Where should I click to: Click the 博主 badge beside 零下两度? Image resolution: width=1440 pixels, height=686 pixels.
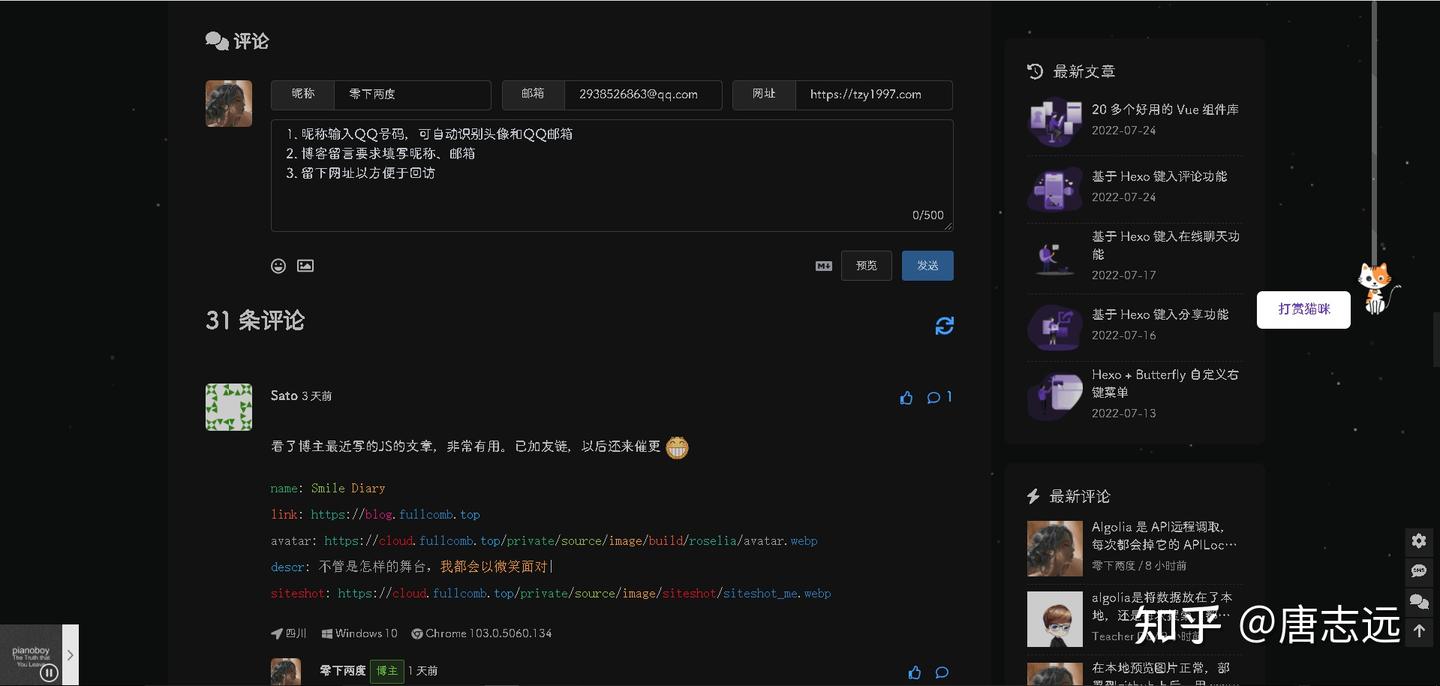coord(387,671)
